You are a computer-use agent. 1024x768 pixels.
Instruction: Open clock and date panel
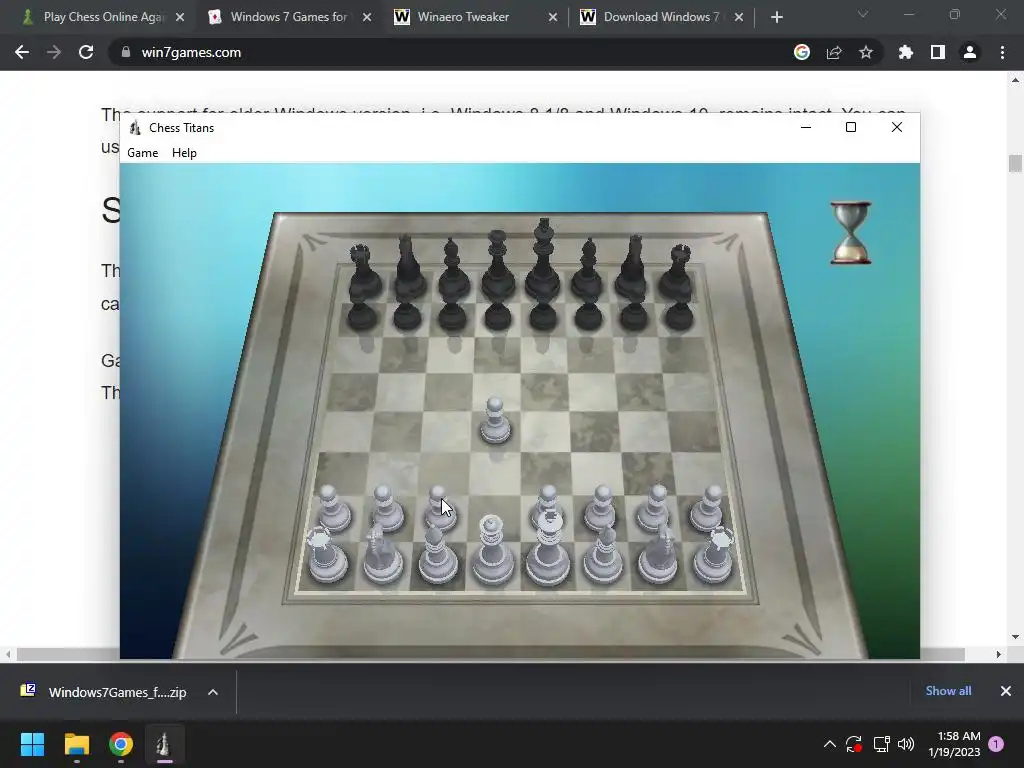click(x=954, y=744)
